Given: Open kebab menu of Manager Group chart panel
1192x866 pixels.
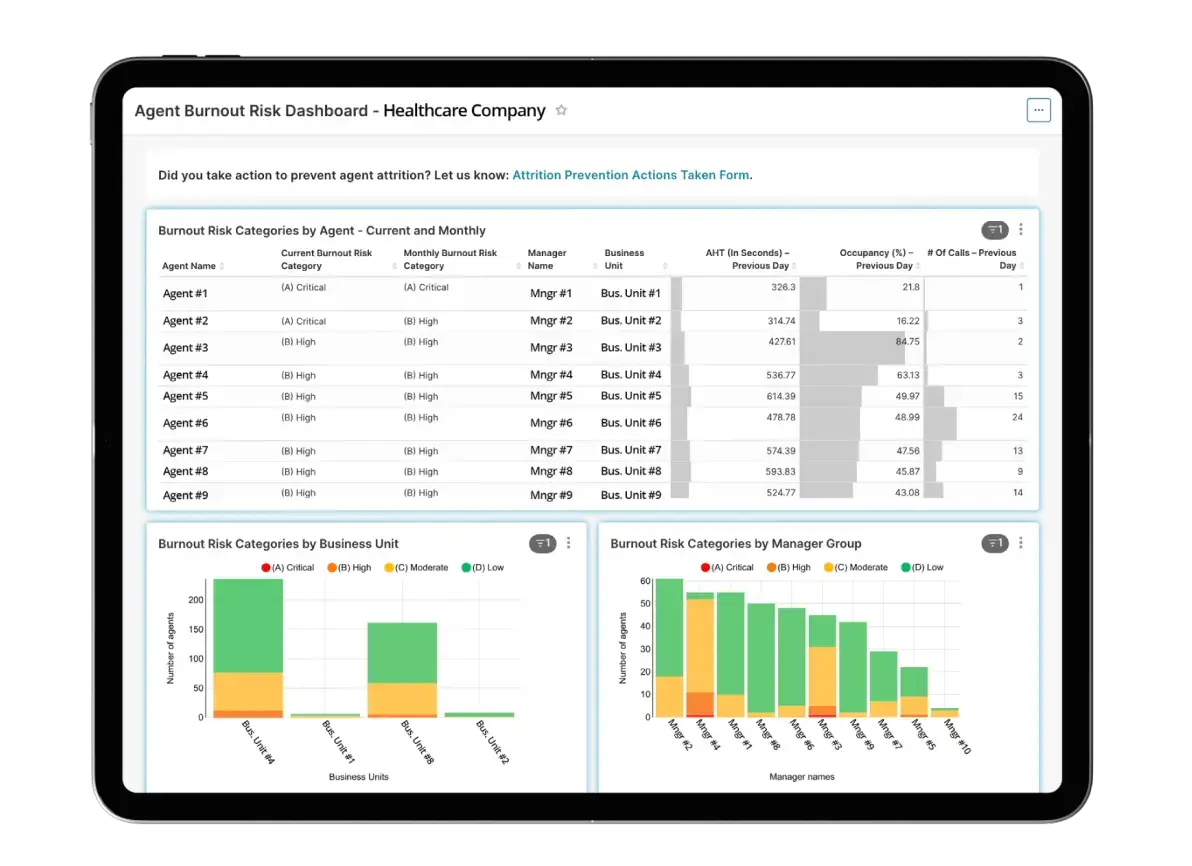Looking at the screenshot, I should tap(1021, 544).
